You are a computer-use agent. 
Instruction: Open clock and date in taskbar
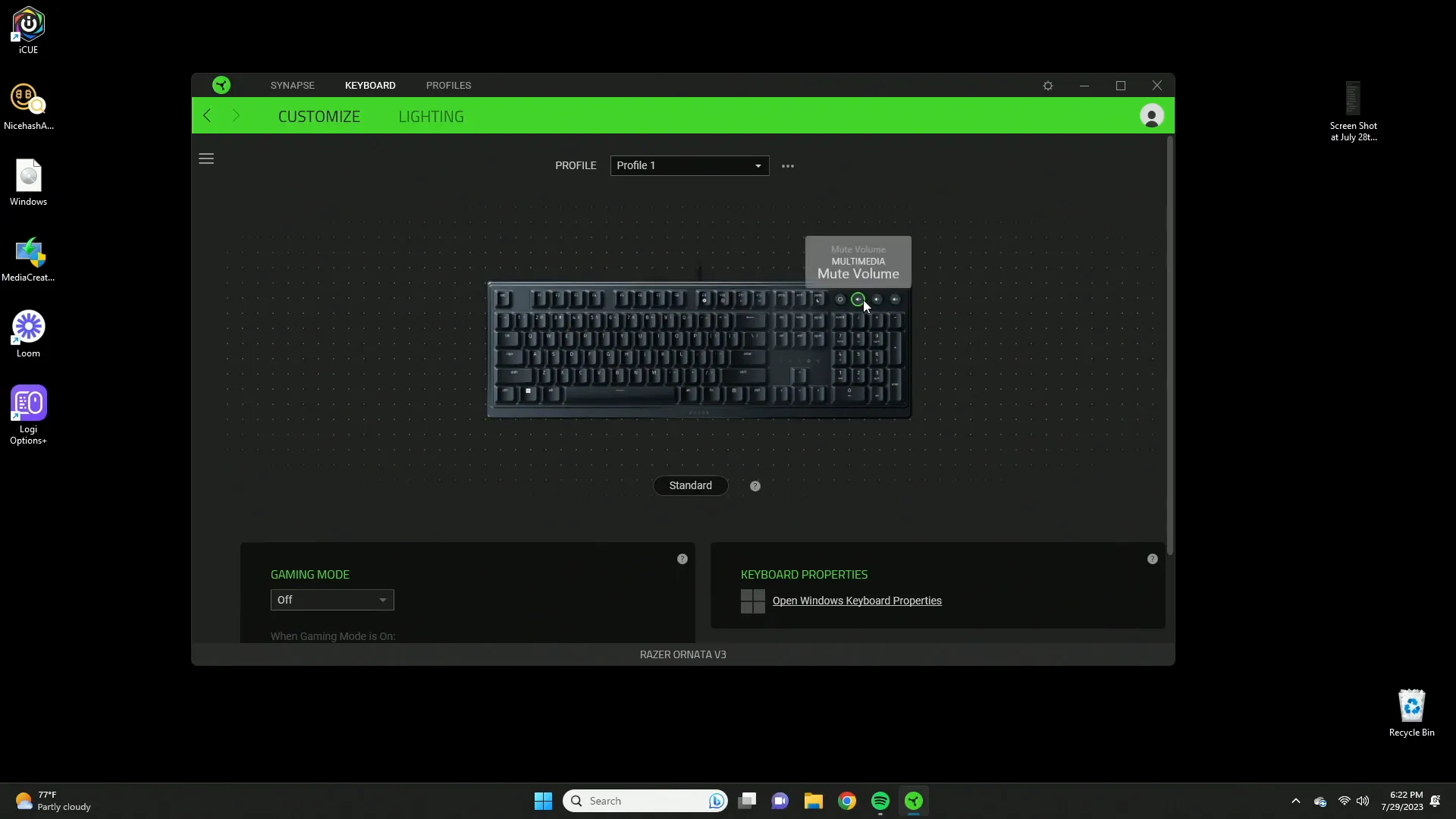1402,802
